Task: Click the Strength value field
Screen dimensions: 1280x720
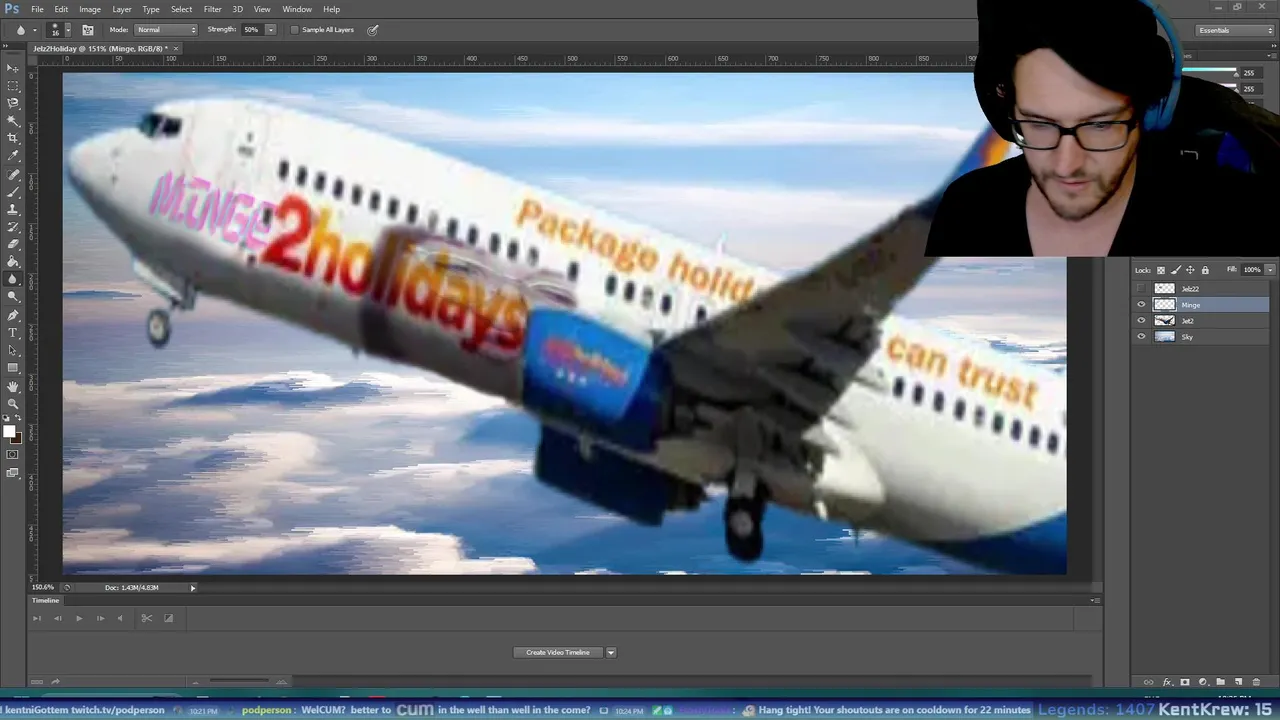Action: coord(252,30)
